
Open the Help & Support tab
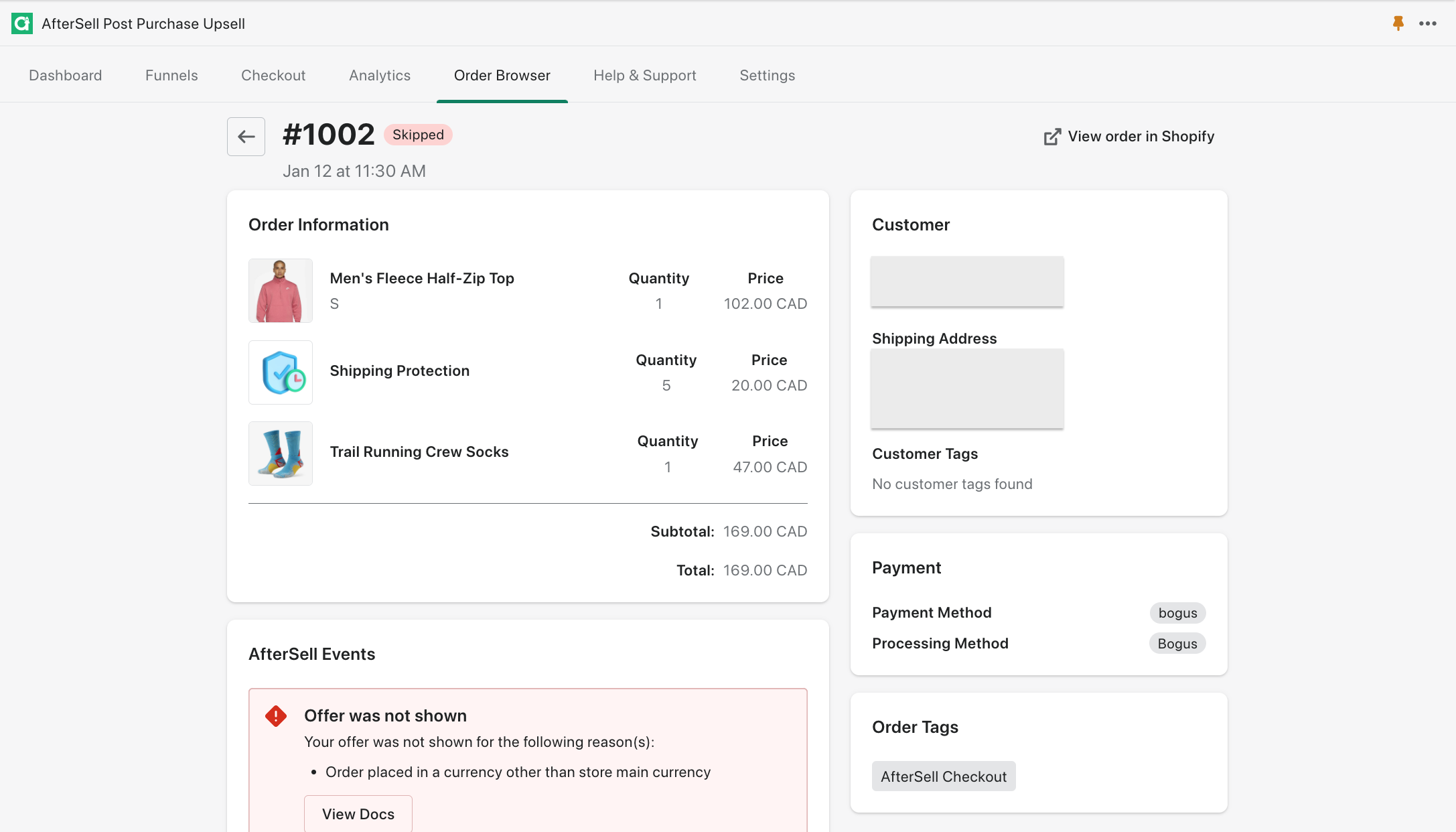[x=644, y=76]
